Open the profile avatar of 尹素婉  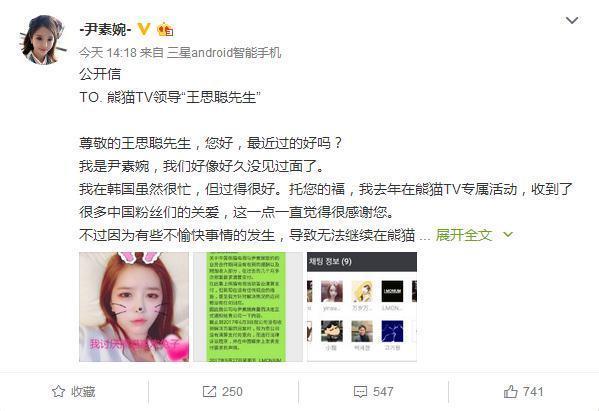coord(42,40)
